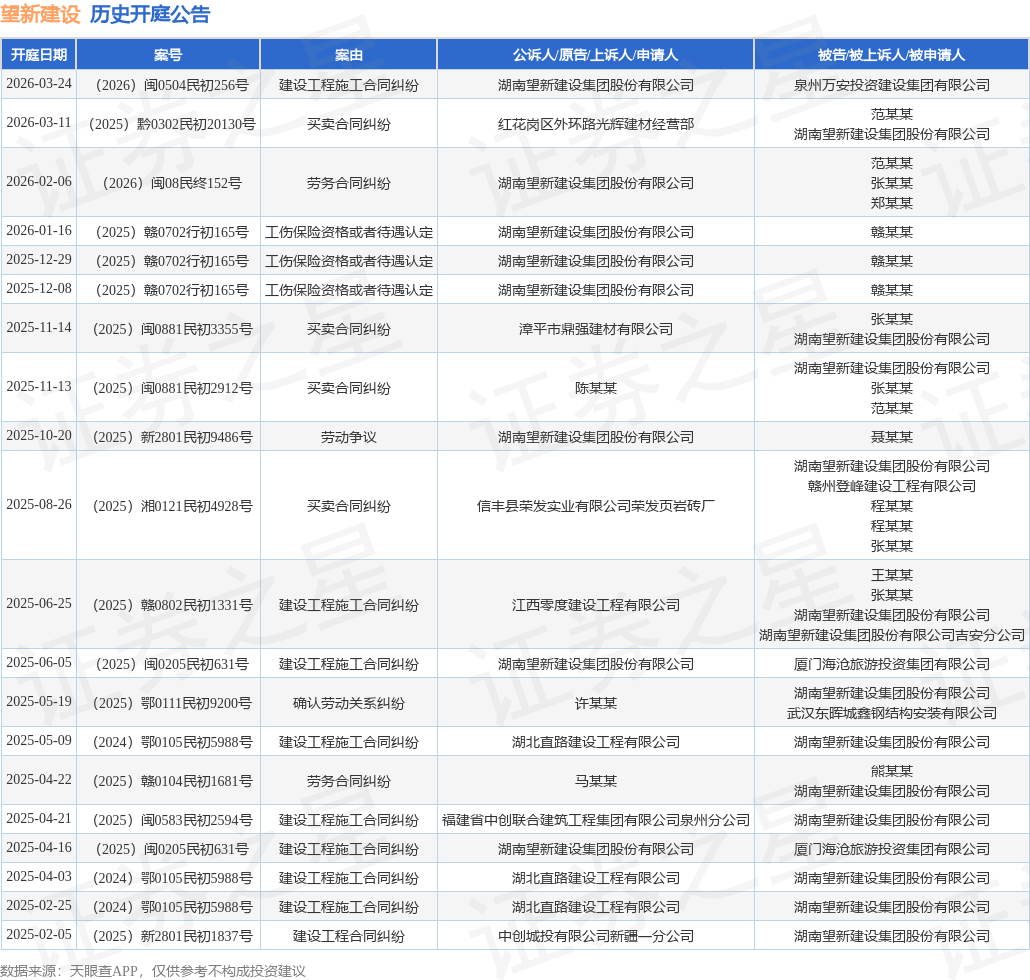Select the 被告/被上诉人/被申请人 column header
This screenshot has width=1030, height=980.
click(891, 55)
